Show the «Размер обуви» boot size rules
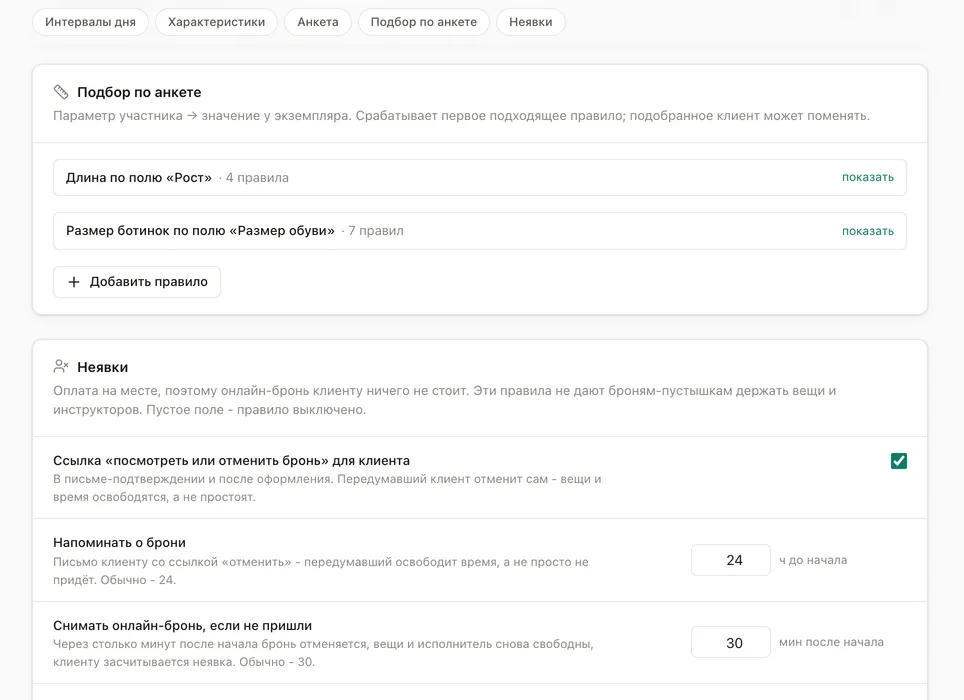 click(867, 231)
